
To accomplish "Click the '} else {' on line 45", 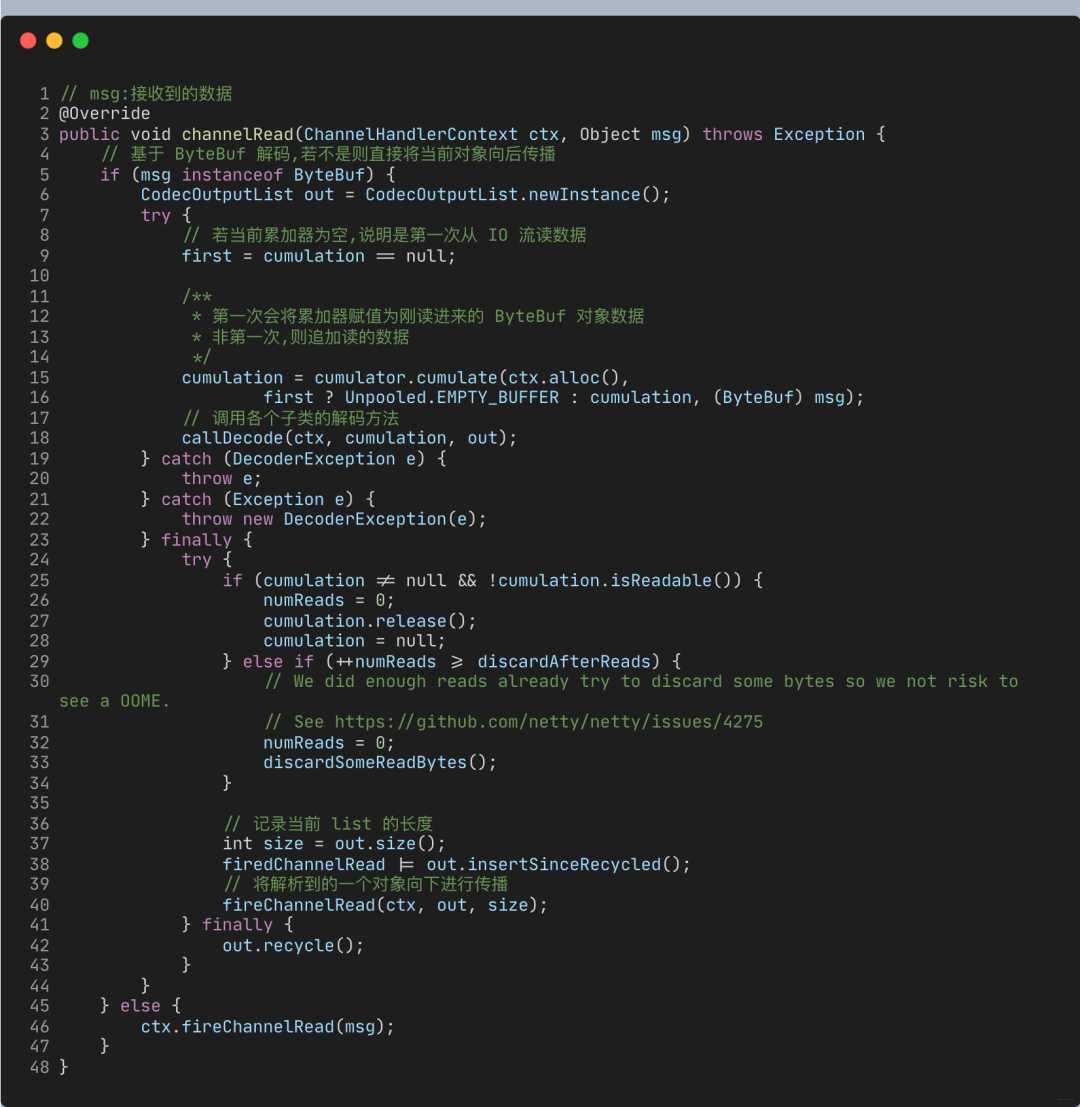I will pyautogui.click(x=140, y=1006).
